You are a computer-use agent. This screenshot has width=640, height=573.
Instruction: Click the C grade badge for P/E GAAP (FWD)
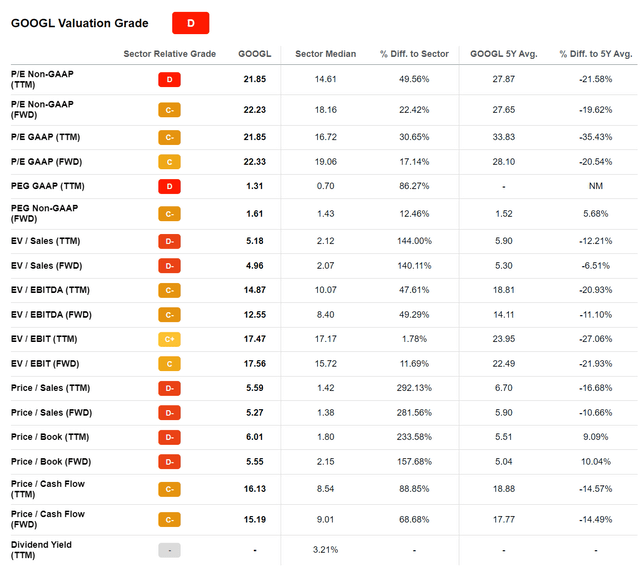pyautogui.click(x=169, y=162)
